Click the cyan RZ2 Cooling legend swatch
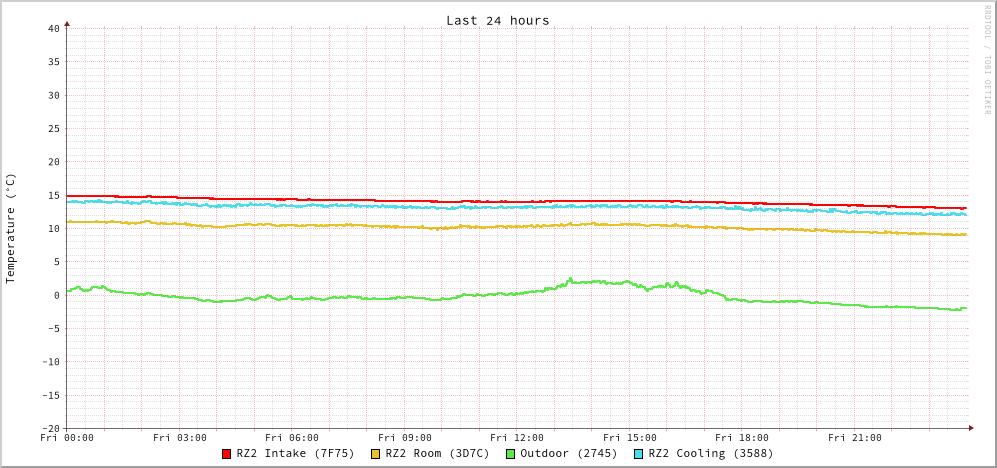The height and width of the screenshot is (468, 997). pos(639,454)
